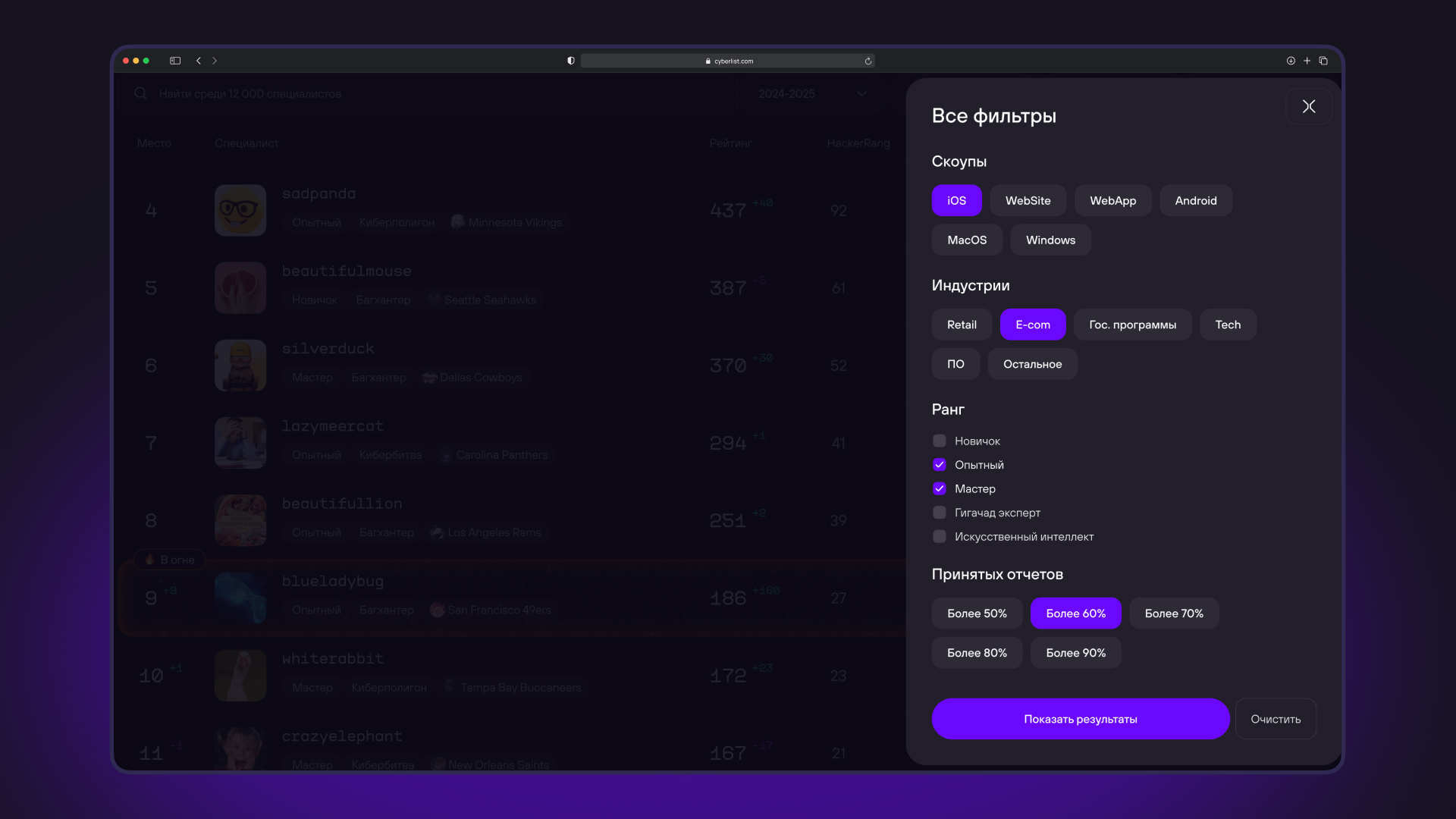1456x819 pixels.
Task: Select the Tech industry chip
Action: click(1227, 325)
